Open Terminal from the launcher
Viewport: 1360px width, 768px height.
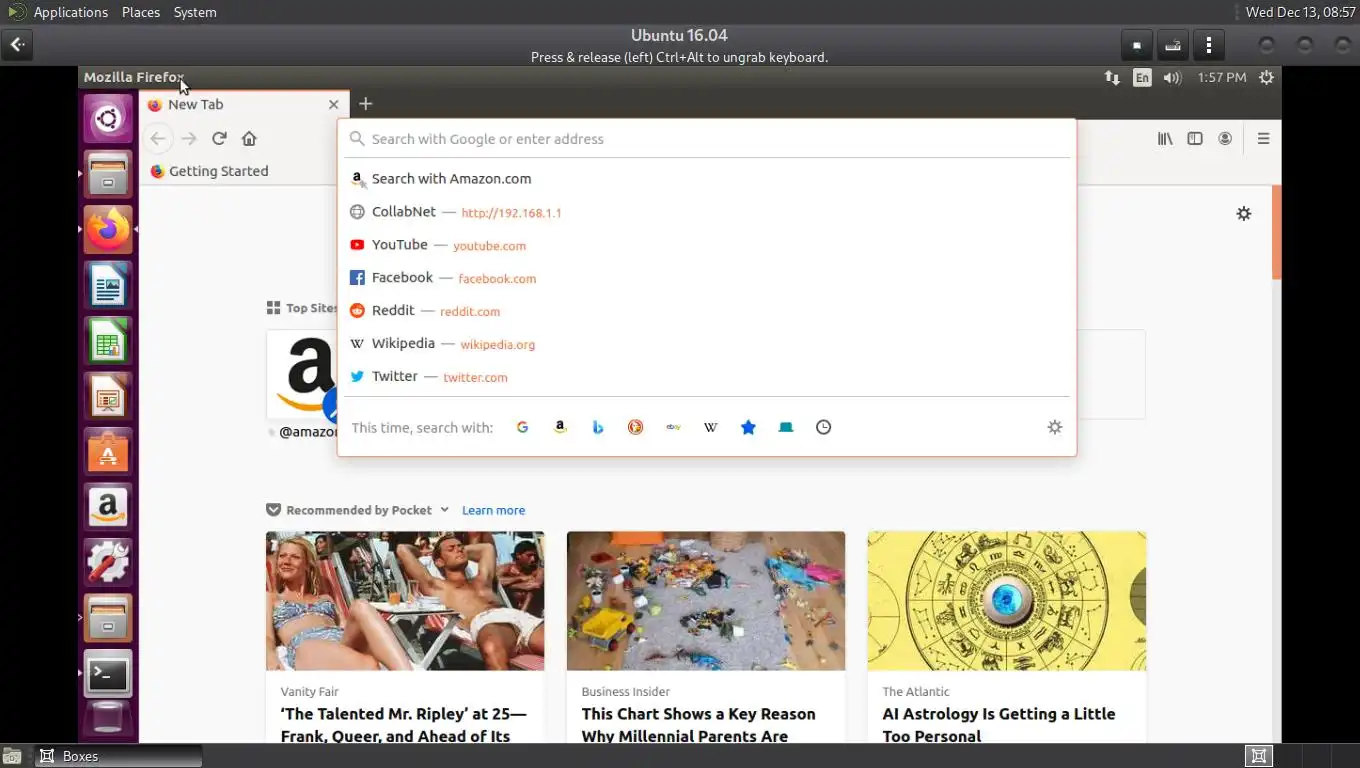point(108,675)
